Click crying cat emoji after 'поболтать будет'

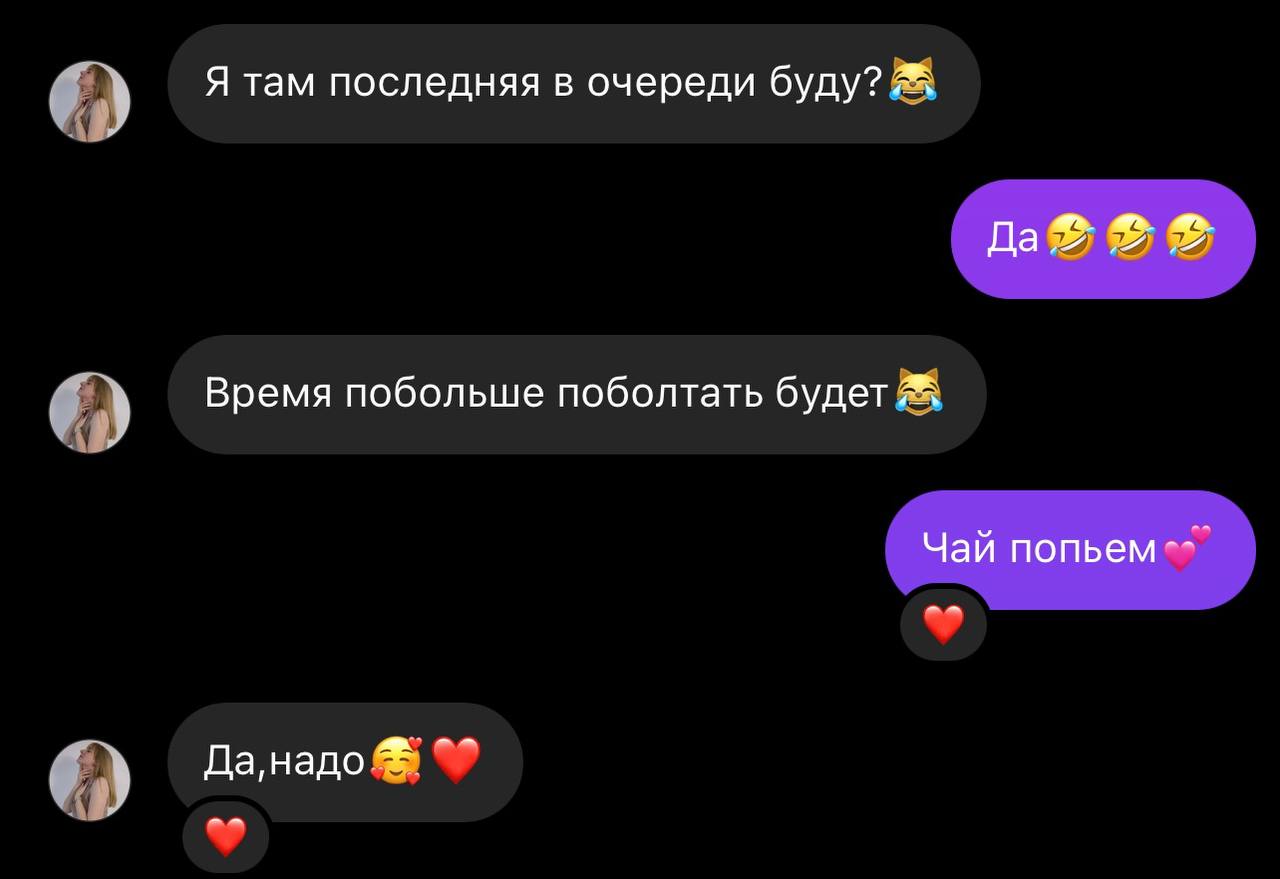point(918,393)
